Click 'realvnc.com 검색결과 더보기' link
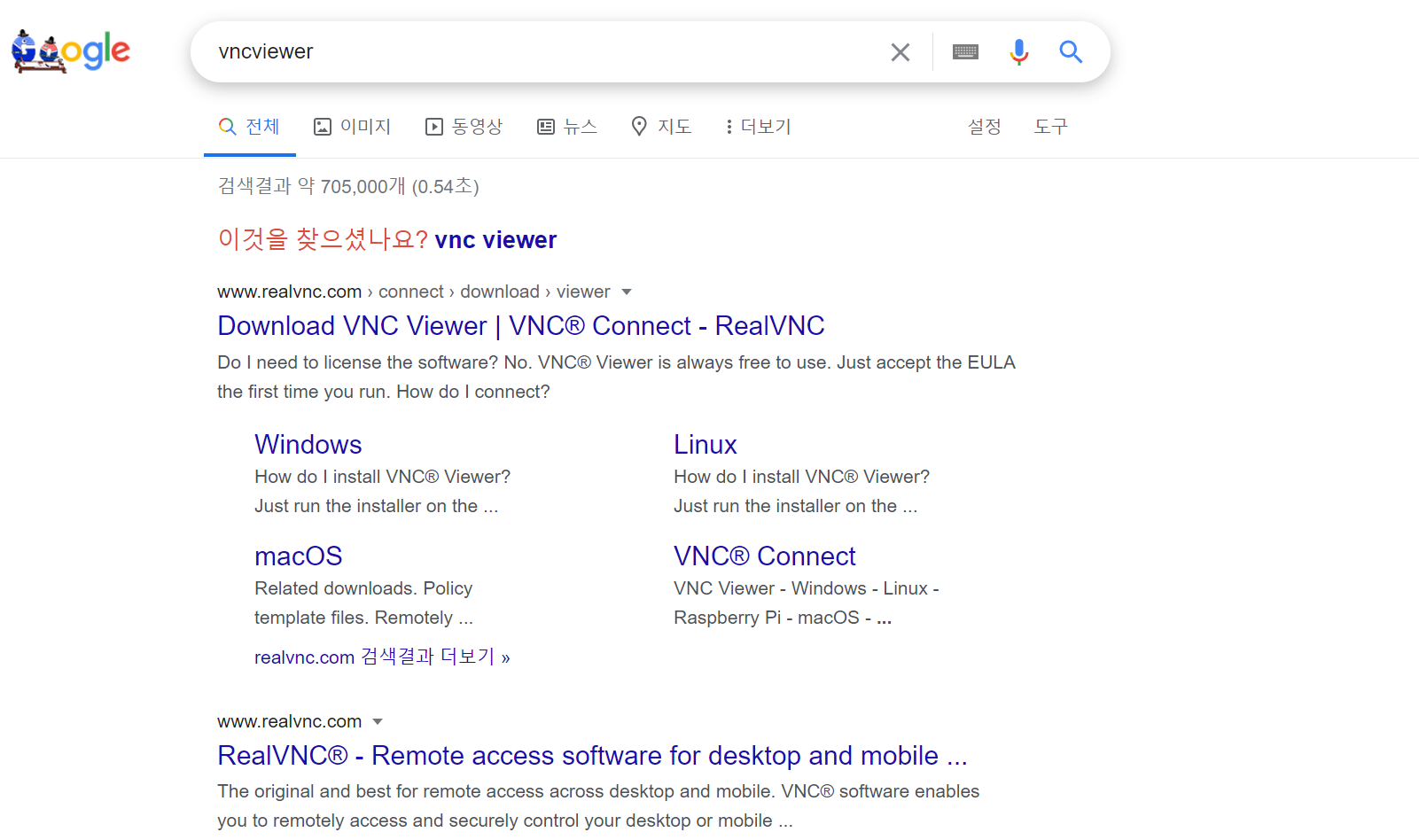1419x840 pixels. 382,657
